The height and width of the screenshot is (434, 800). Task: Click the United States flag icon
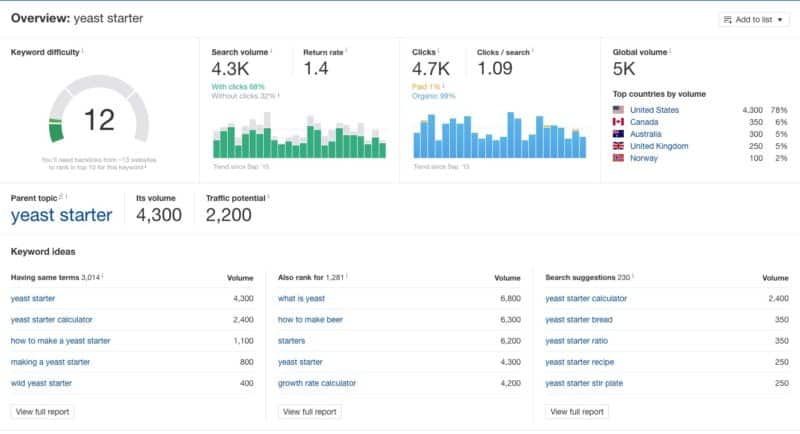pyautogui.click(x=618, y=110)
